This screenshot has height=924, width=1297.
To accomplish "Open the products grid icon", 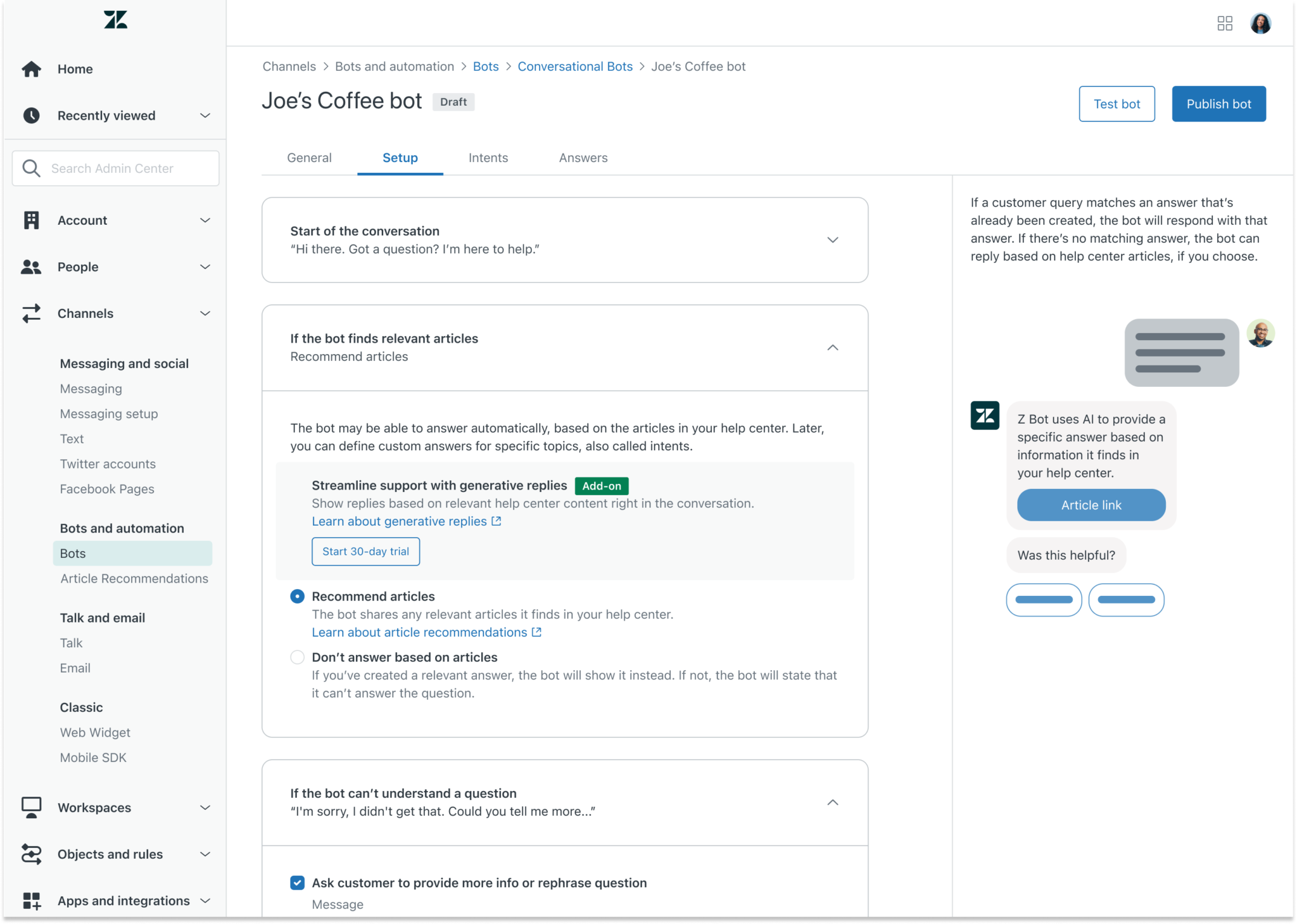I will click(x=1225, y=23).
